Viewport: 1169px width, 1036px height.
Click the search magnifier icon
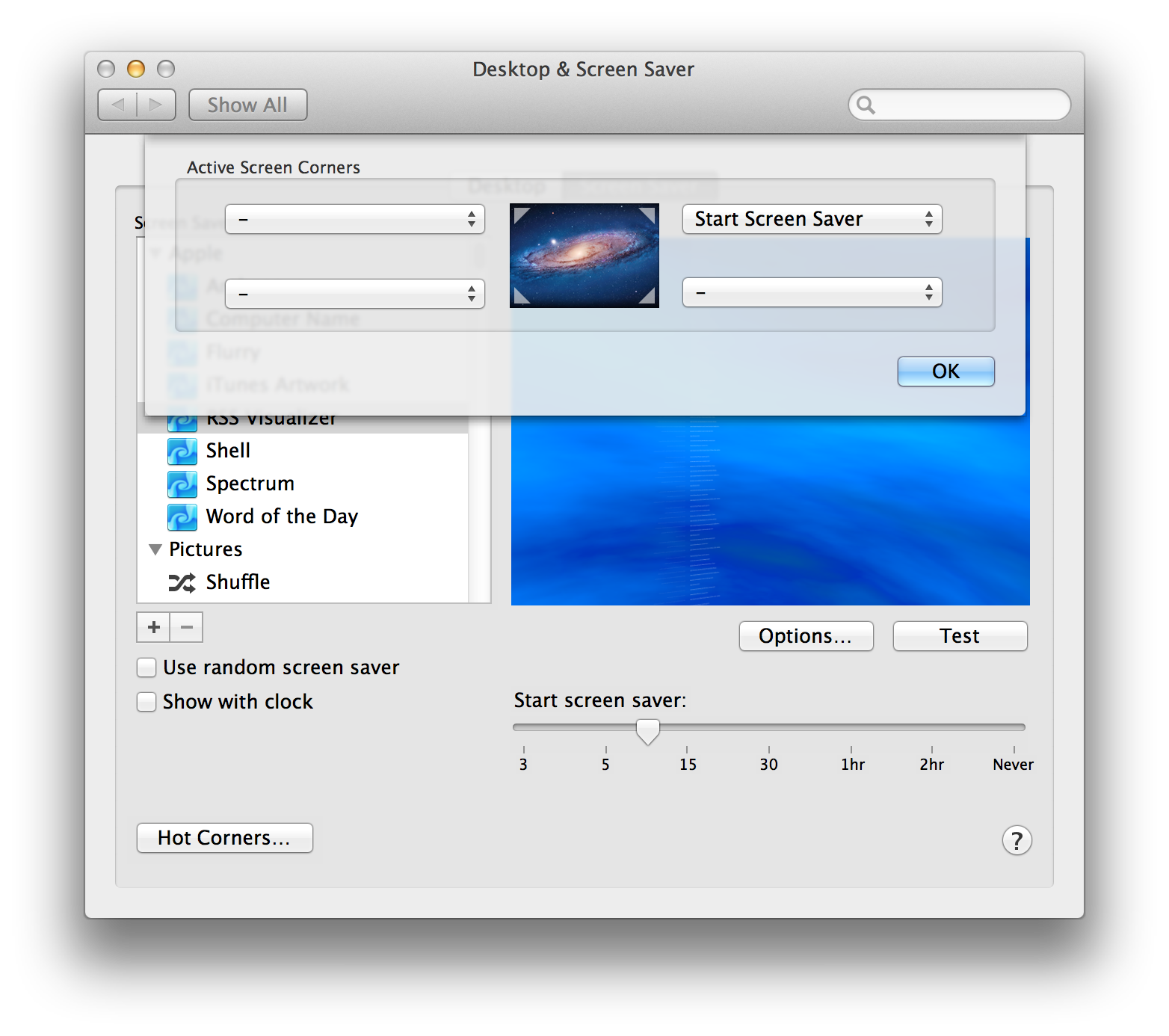click(x=866, y=105)
